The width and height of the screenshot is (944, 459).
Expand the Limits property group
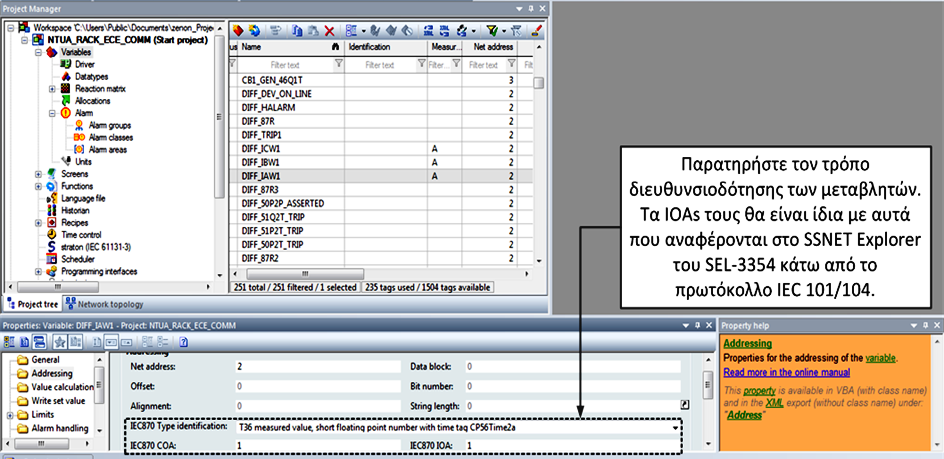10,415
